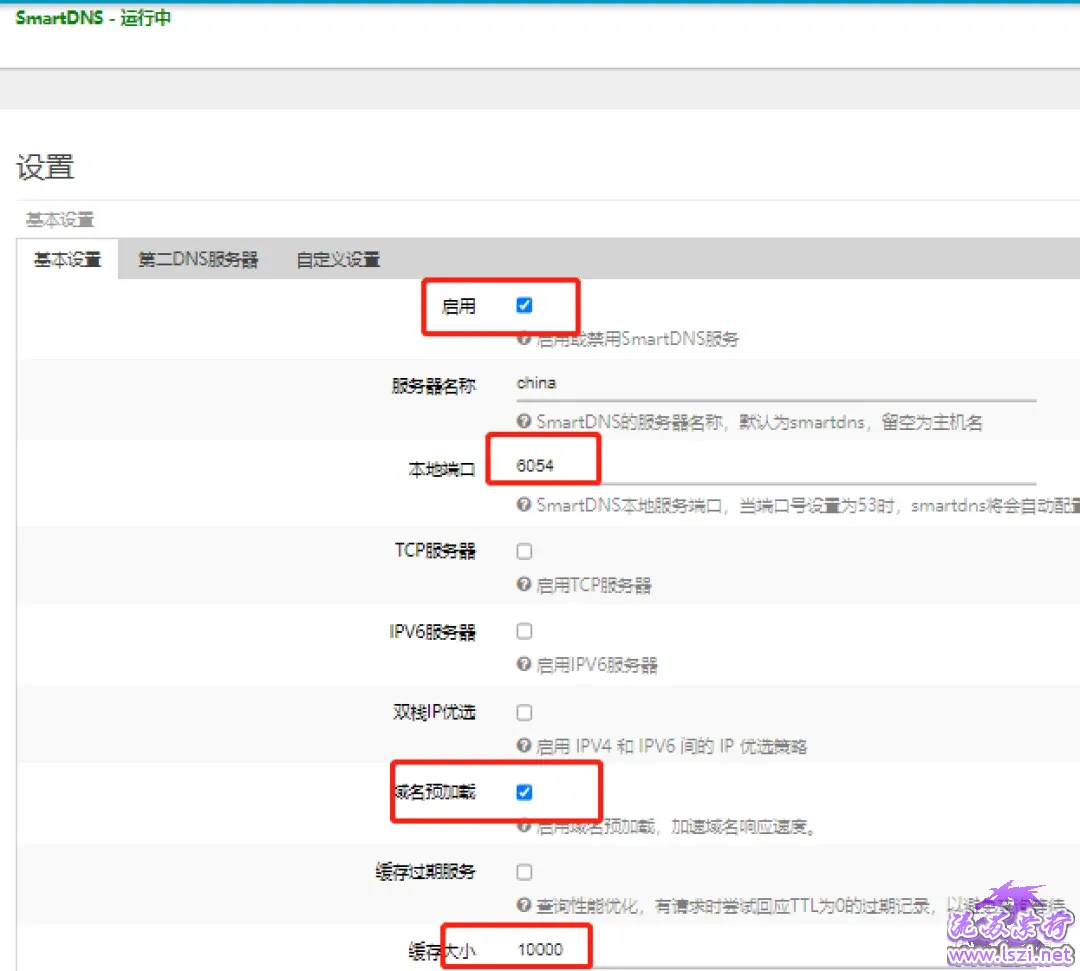The image size is (1080, 971).
Task: Enable the 双栈IP优选 checkbox
Action: coord(524,712)
